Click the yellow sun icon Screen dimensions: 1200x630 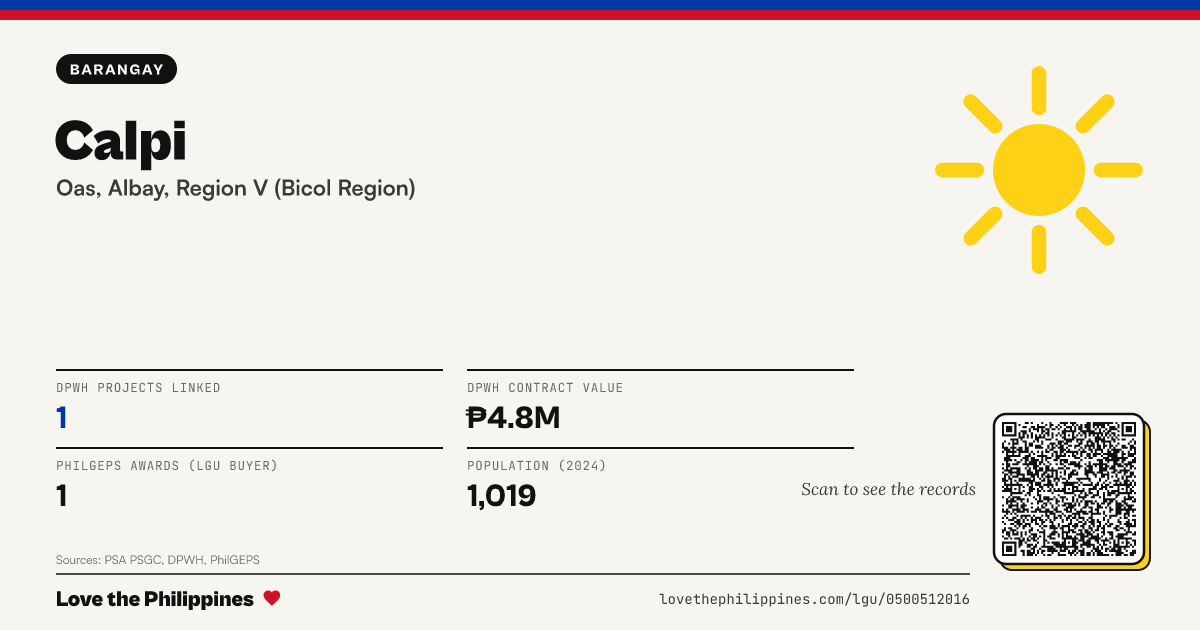click(1039, 170)
